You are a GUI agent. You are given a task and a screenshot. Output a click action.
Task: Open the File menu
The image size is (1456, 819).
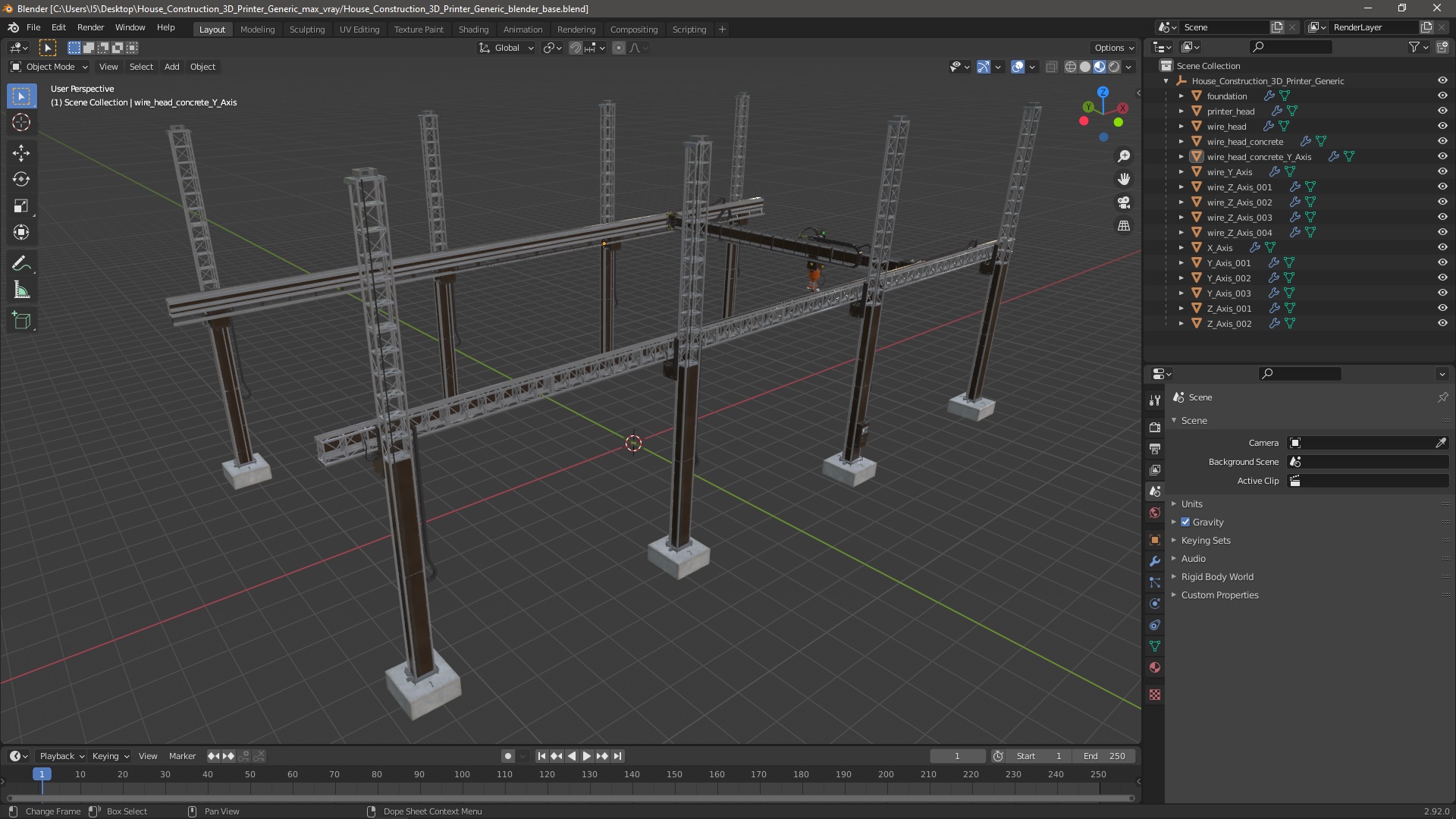[x=33, y=27]
